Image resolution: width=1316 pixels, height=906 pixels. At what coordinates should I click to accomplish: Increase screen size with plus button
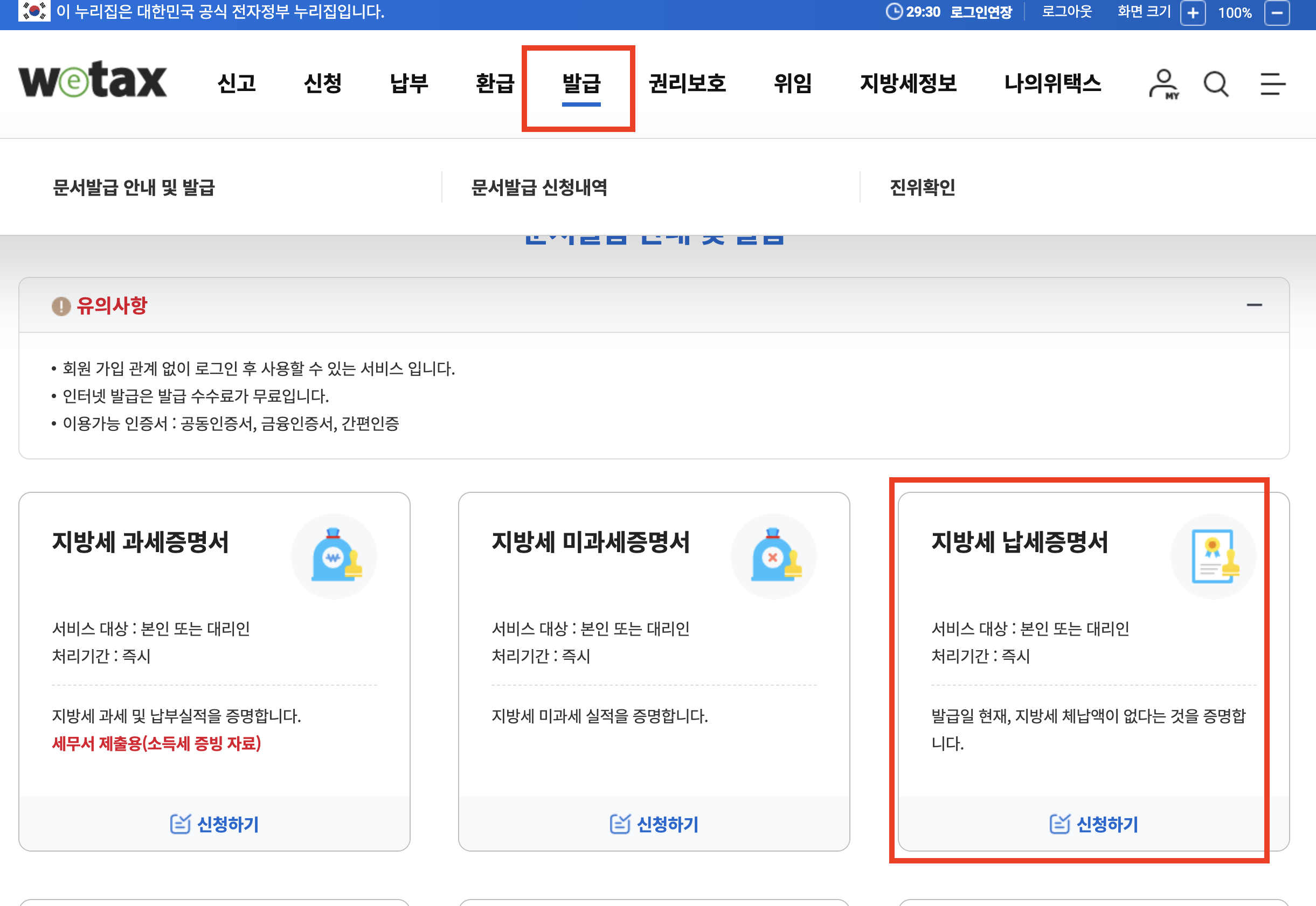(x=1192, y=12)
